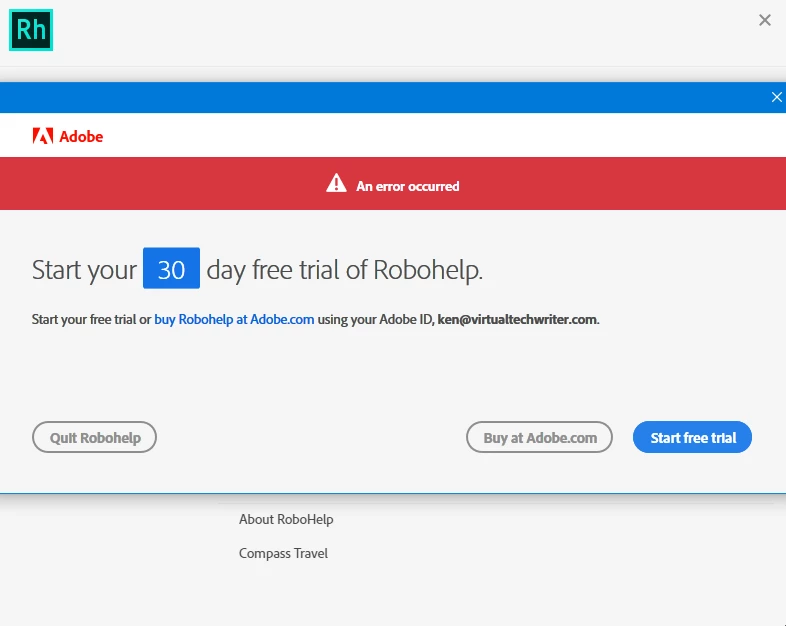Close the blue Adobe trial dialog
The height and width of the screenshot is (626, 786).
tap(776, 97)
